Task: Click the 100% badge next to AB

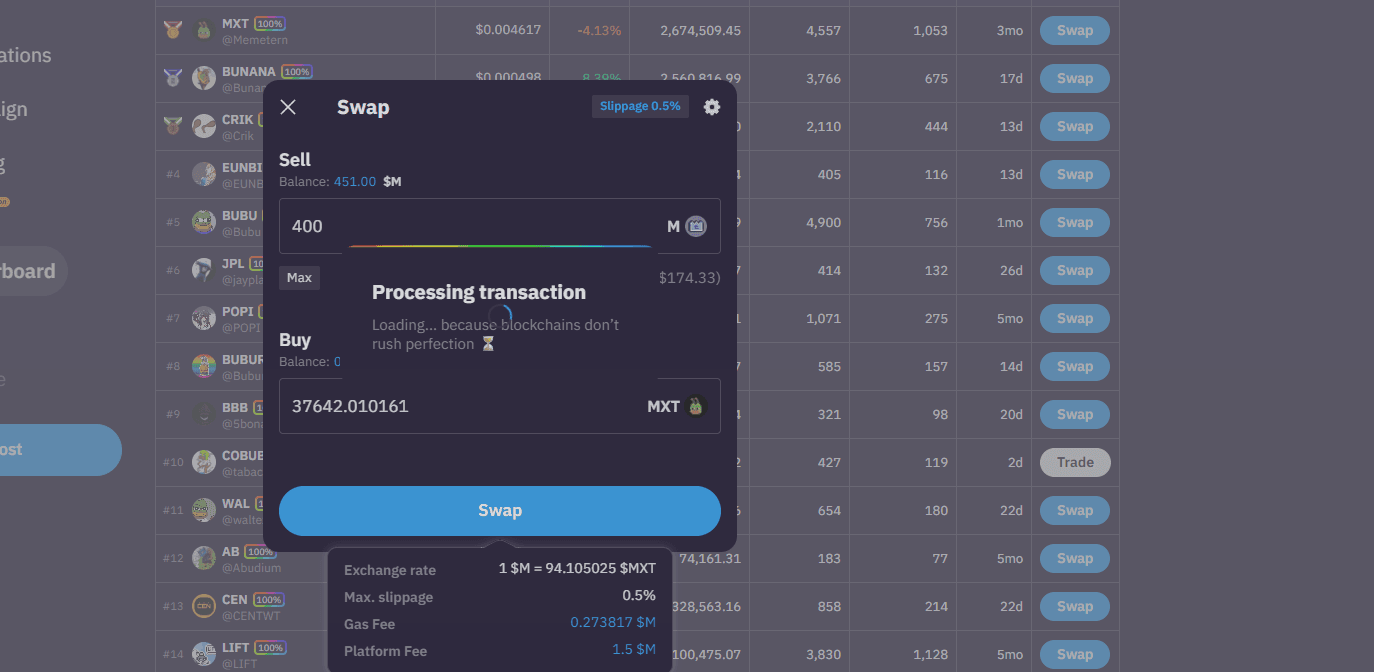Action: 260,552
